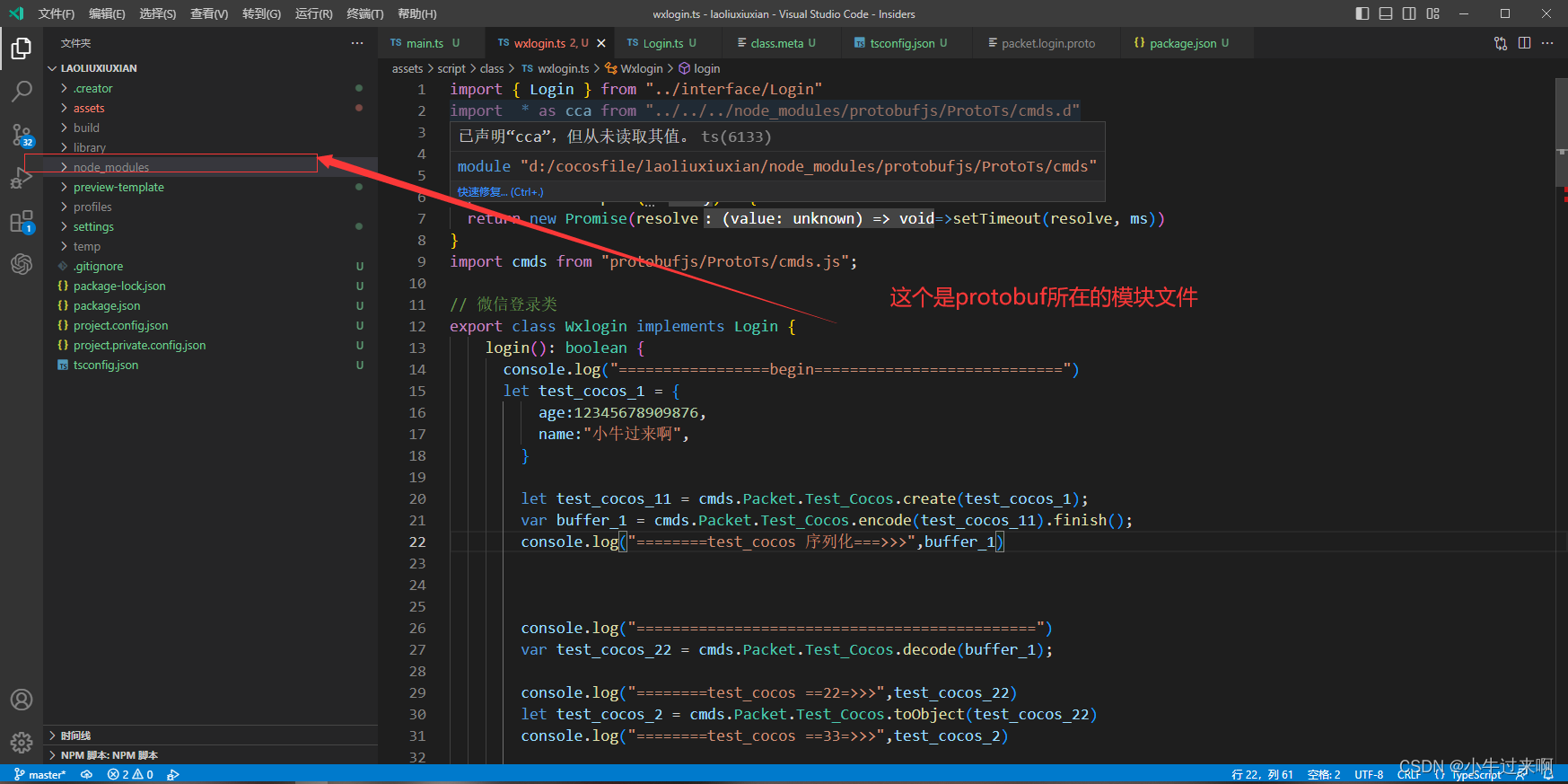Screen dimensions: 1568x784
Task: Click the open changes compare icon
Action: tap(1501, 43)
